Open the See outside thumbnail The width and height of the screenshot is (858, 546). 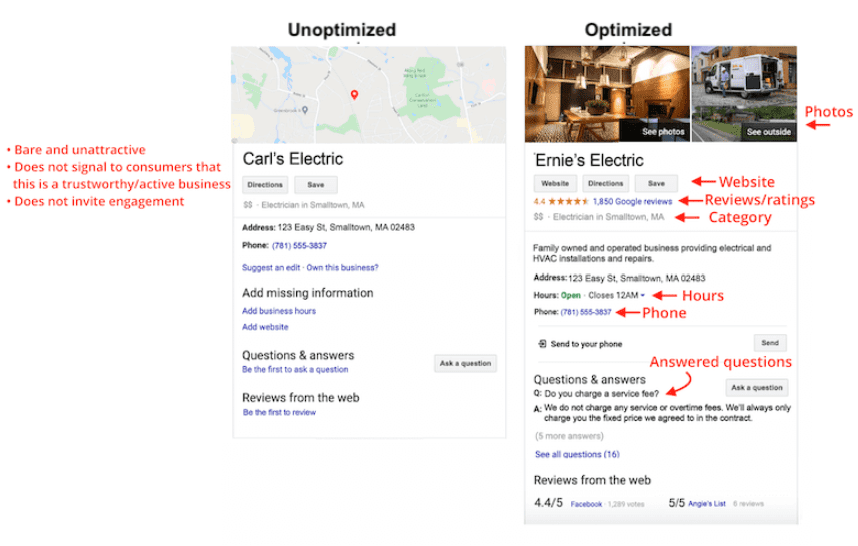(743, 93)
